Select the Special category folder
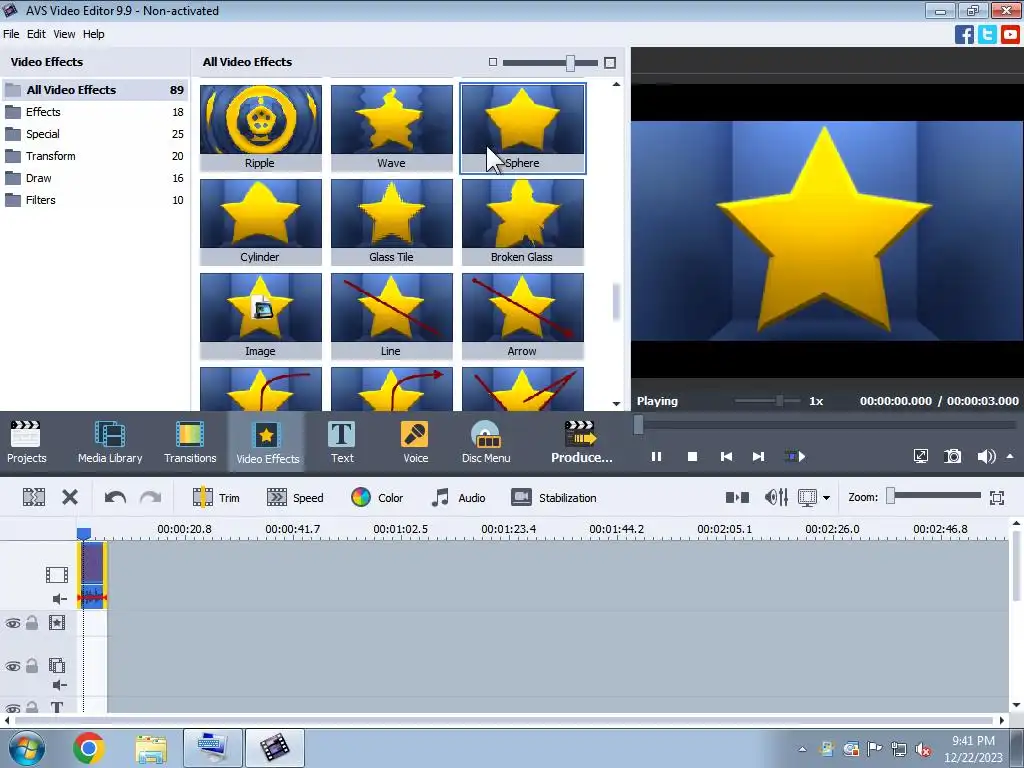Viewport: 1024px width, 768px height. (95, 134)
